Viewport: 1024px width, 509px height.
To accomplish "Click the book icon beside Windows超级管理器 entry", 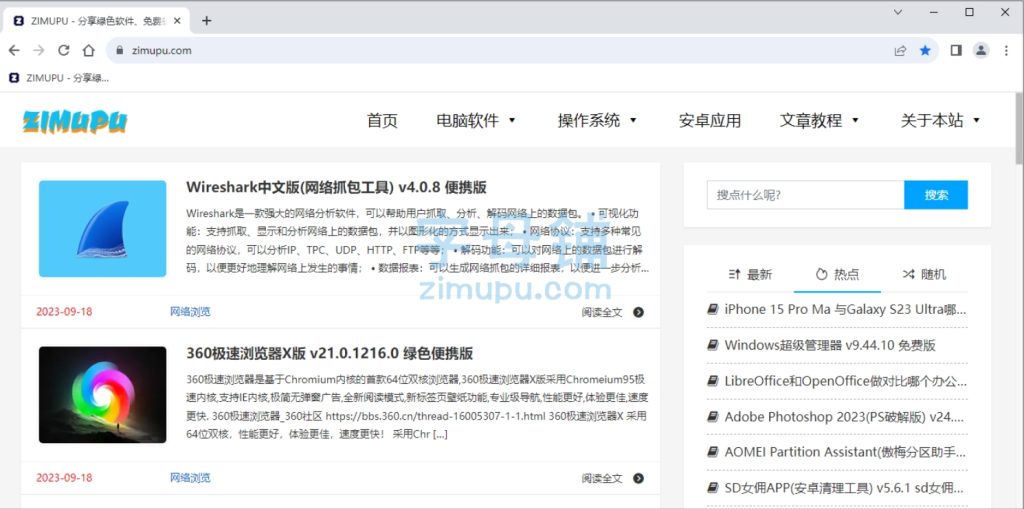I will click(712, 345).
